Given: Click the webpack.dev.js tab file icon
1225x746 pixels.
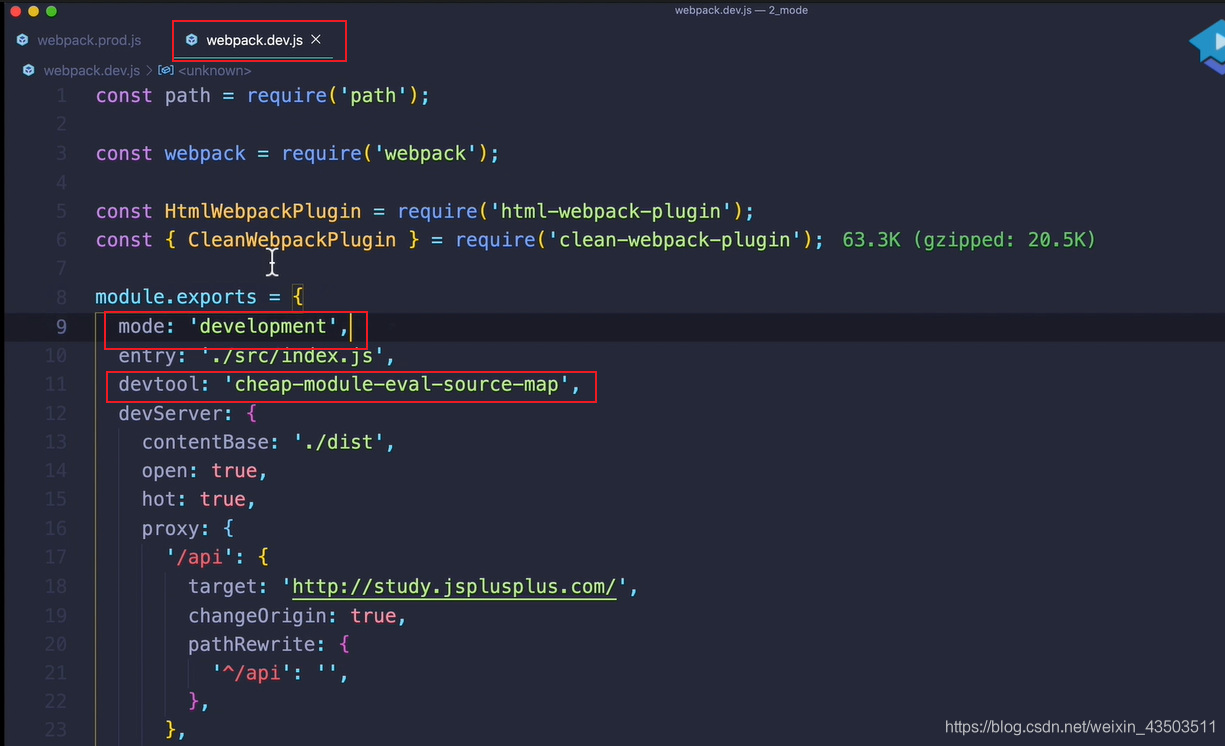Looking at the screenshot, I should (x=191, y=40).
